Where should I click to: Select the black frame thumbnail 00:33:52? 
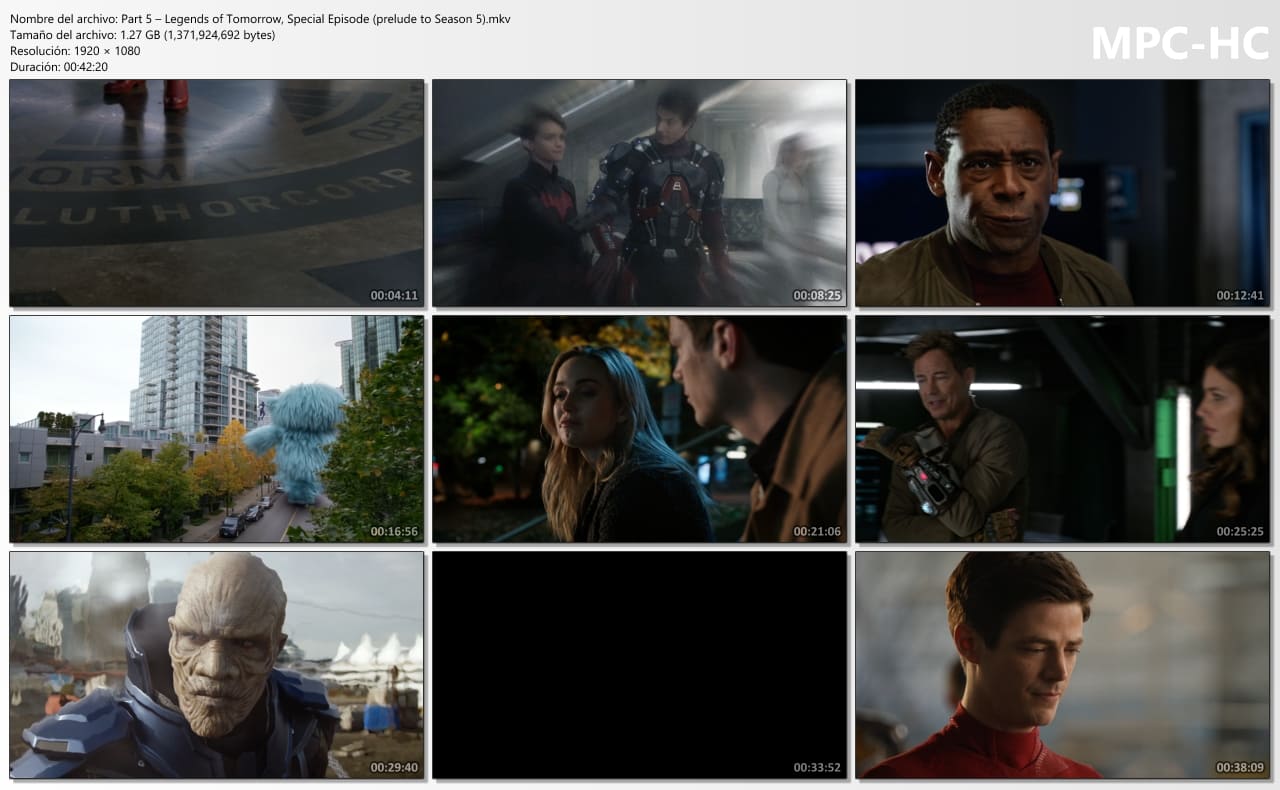point(639,665)
